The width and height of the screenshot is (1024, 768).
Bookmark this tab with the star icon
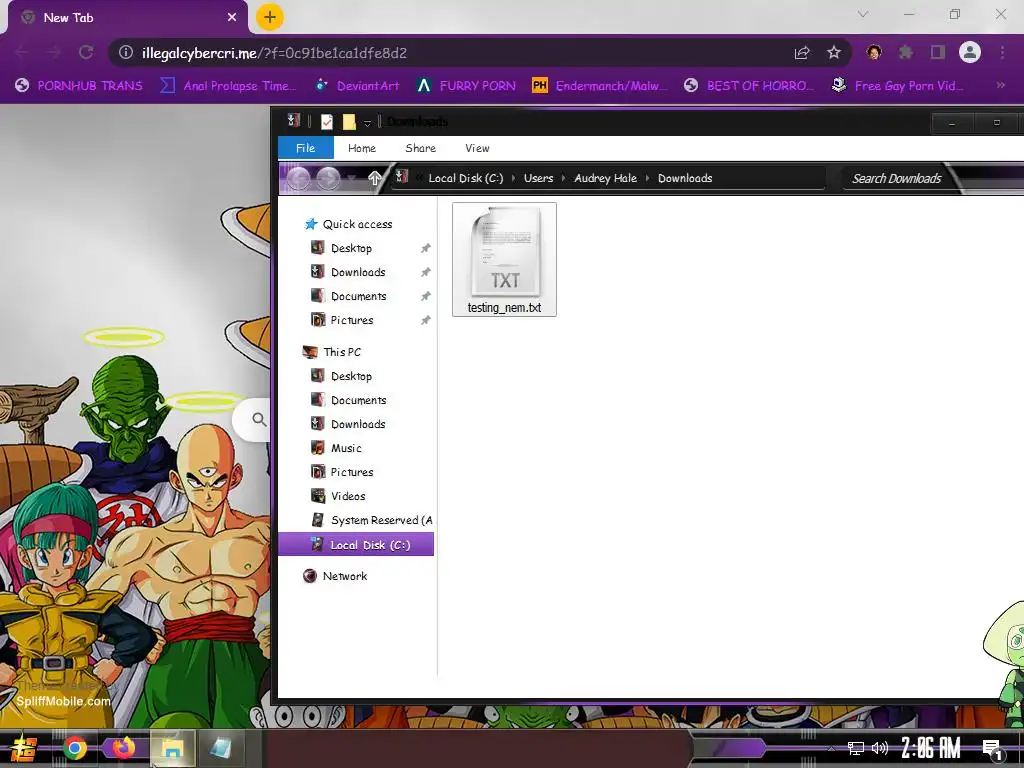[x=834, y=52]
